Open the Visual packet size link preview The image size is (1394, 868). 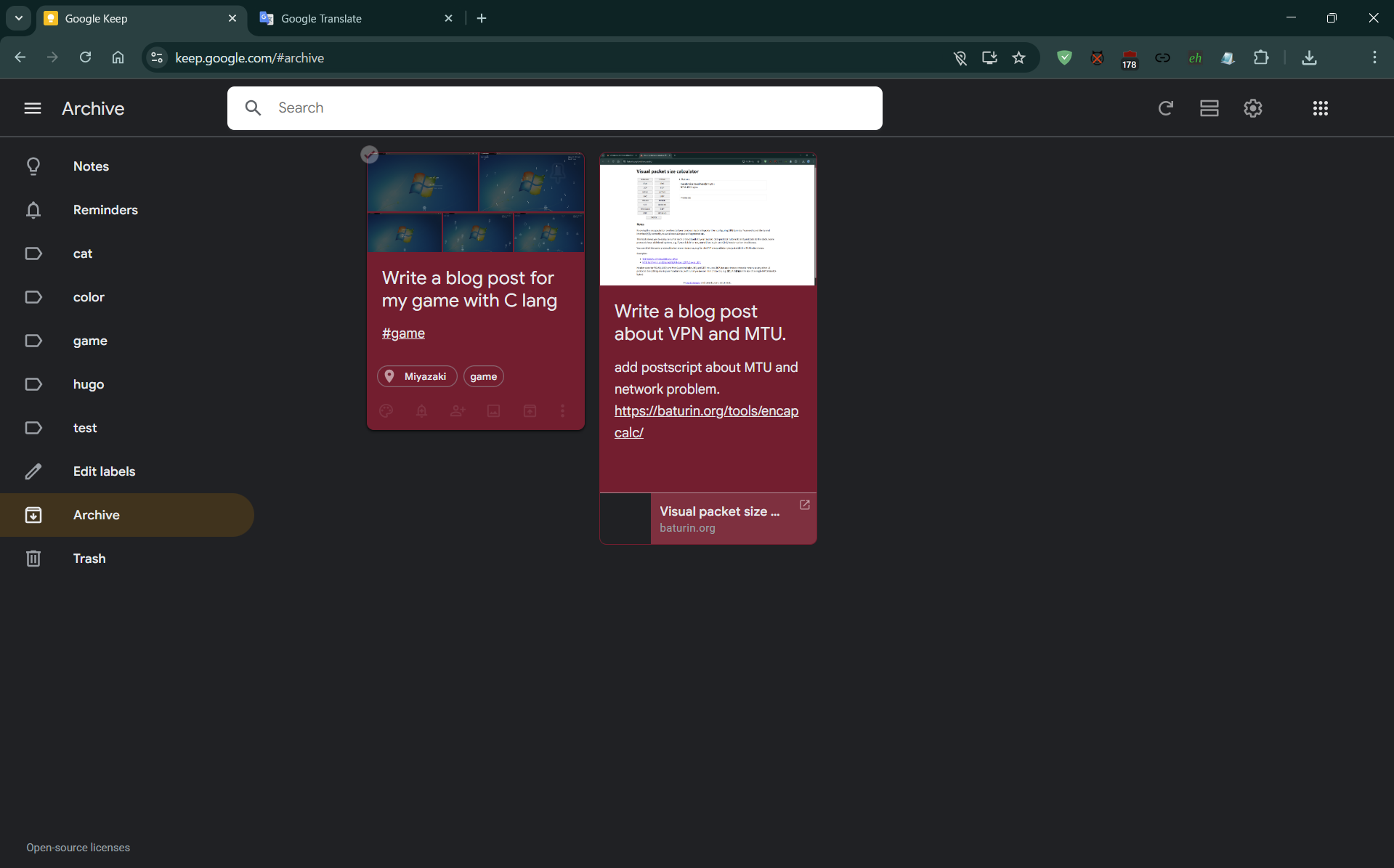pyautogui.click(x=708, y=519)
